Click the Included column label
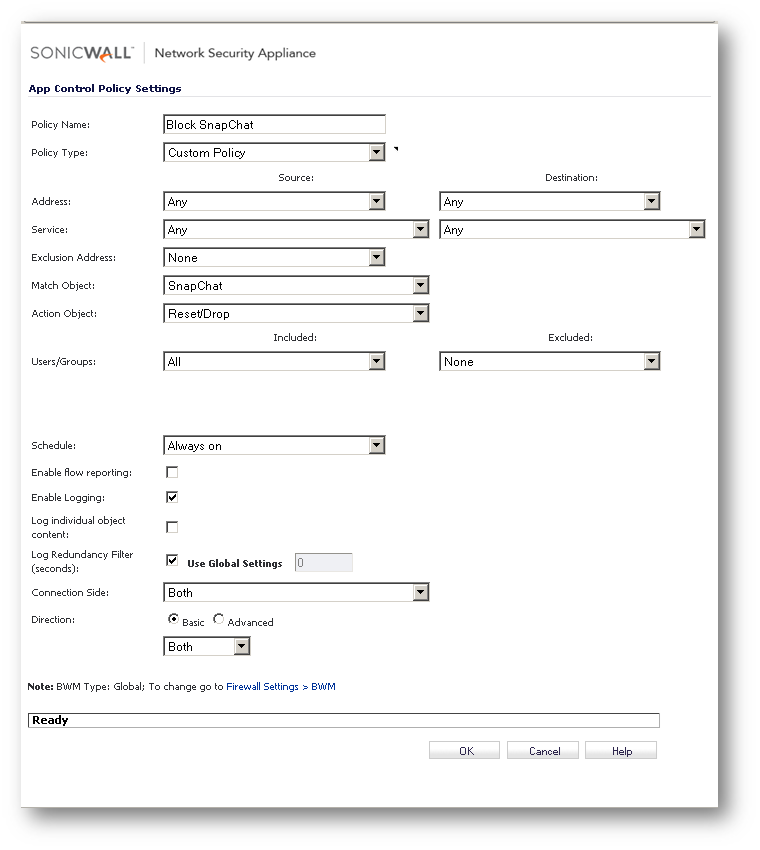The image size is (760, 850). point(295,337)
